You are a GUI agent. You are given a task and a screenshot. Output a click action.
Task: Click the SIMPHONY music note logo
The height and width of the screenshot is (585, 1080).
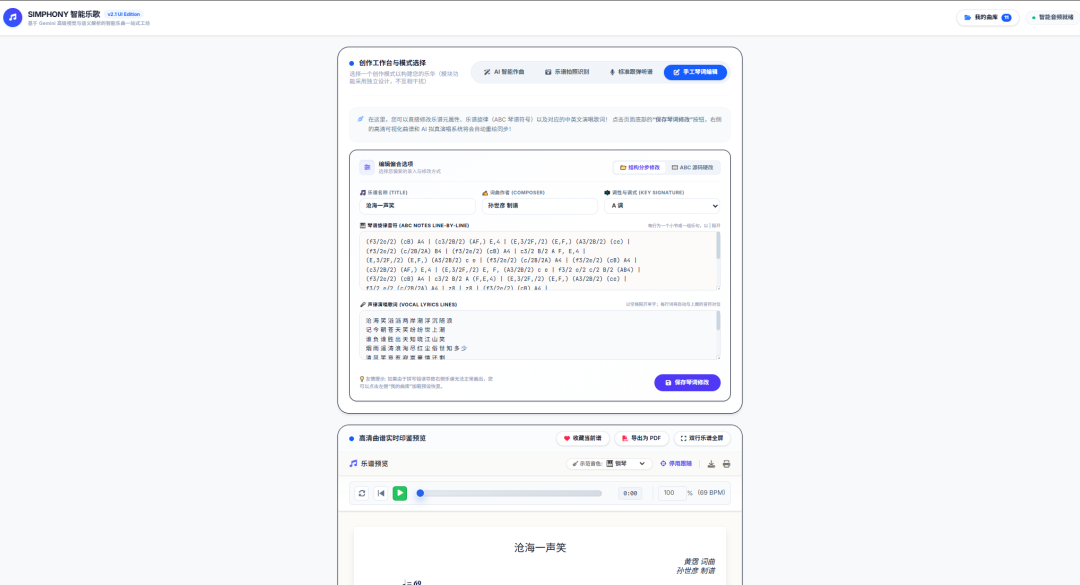click(x=12, y=17)
